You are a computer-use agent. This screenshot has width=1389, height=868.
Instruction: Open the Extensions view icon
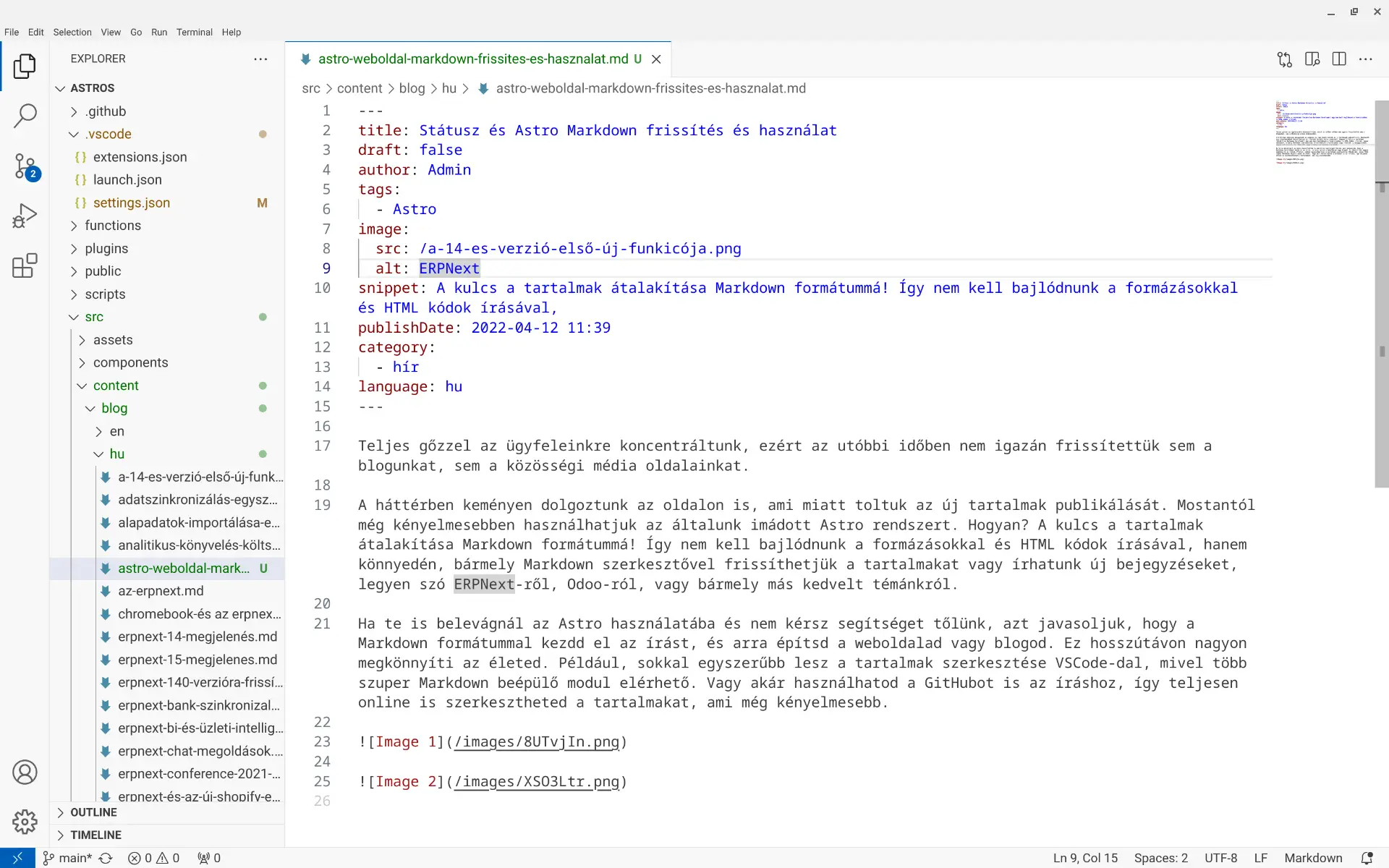pos(24,265)
